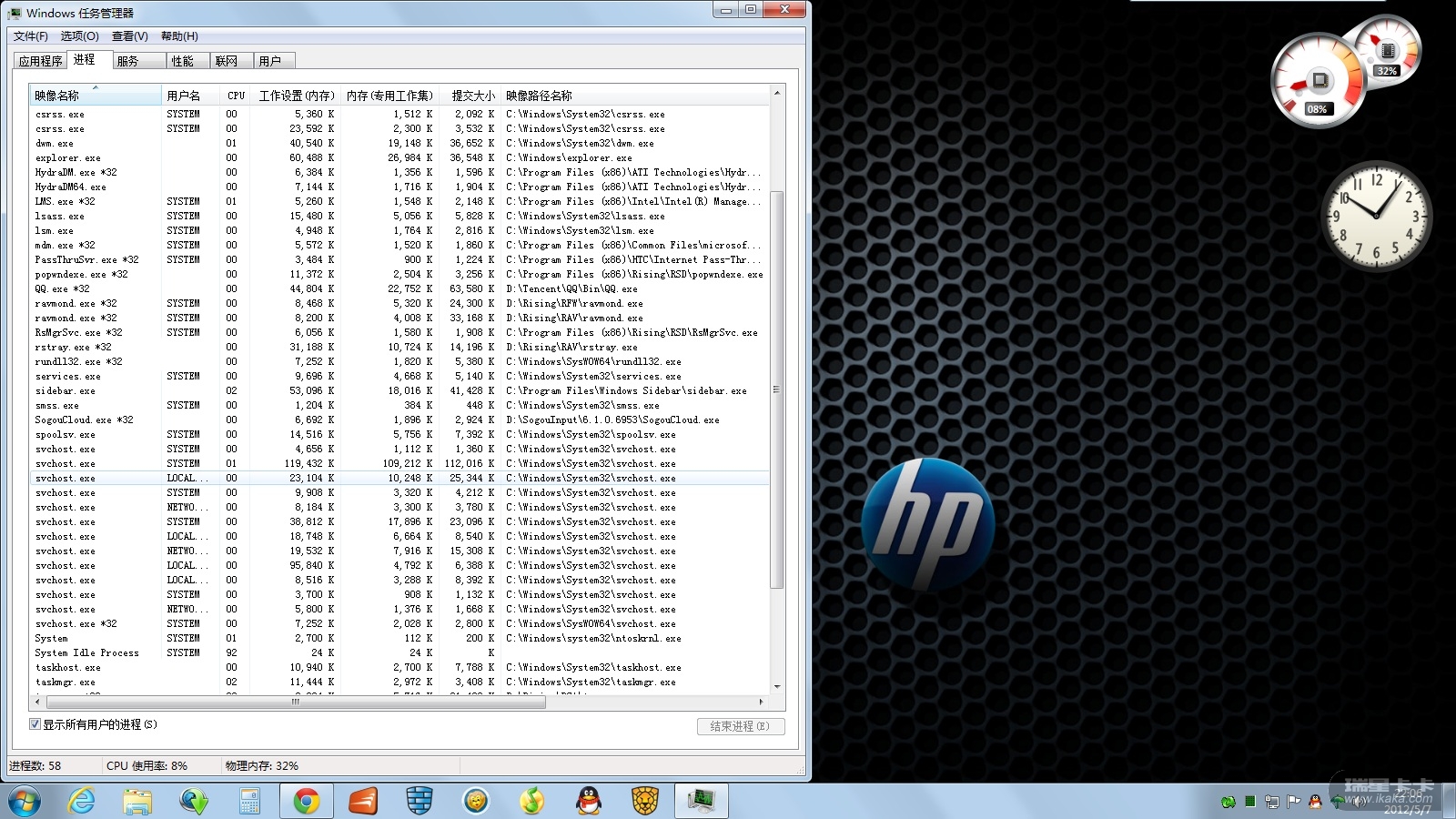Select the taskmgr.exe process row

[399, 682]
